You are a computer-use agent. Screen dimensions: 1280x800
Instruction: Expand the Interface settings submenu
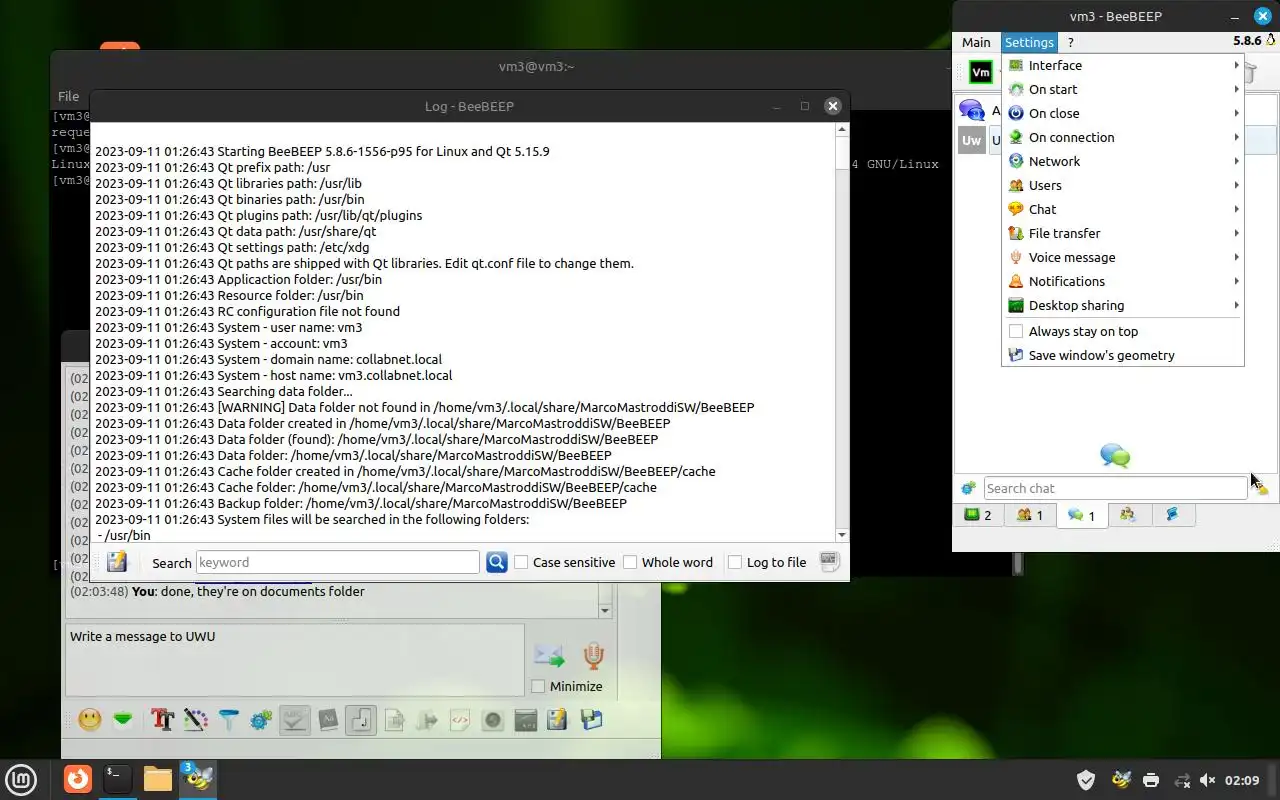(x=1122, y=65)
